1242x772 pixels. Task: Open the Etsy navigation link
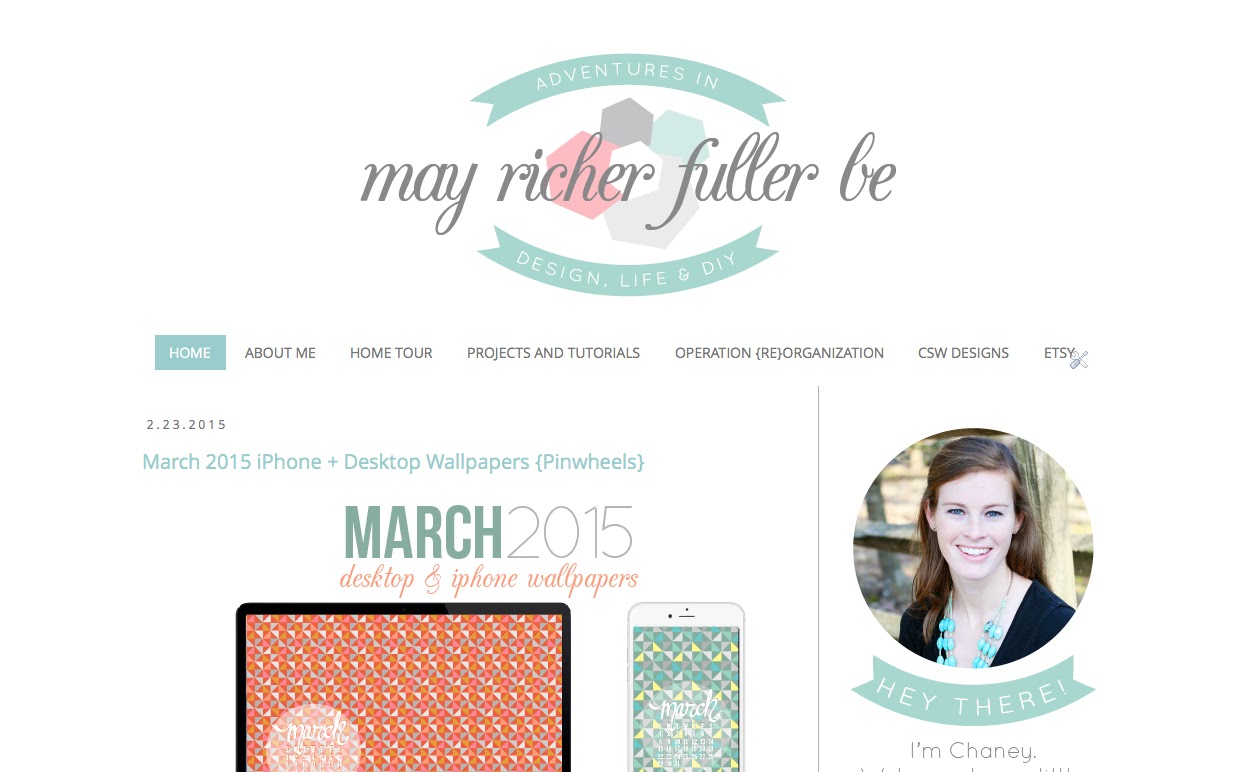point(1059,353)
